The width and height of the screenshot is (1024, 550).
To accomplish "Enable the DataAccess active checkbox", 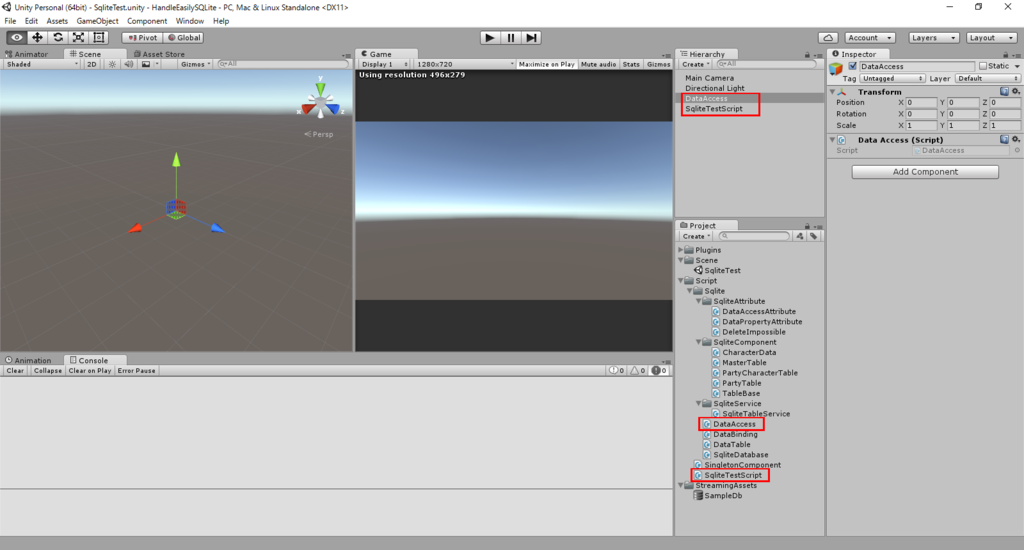I will 852,66.
